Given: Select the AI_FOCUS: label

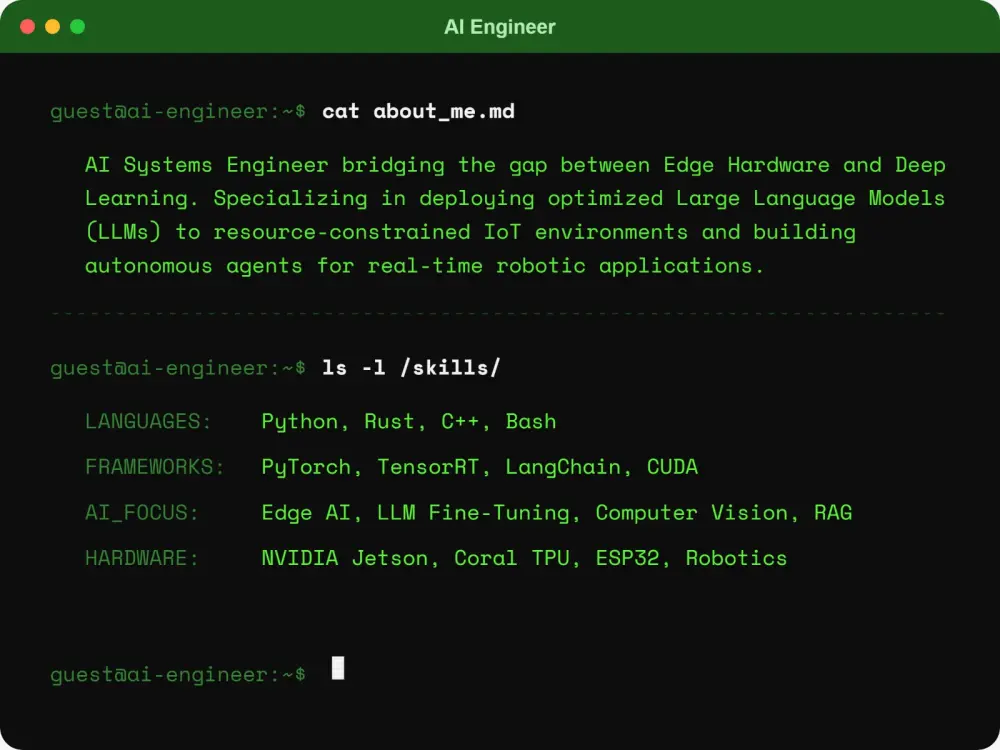Looking at the screenshot, I should click(142, 513).
